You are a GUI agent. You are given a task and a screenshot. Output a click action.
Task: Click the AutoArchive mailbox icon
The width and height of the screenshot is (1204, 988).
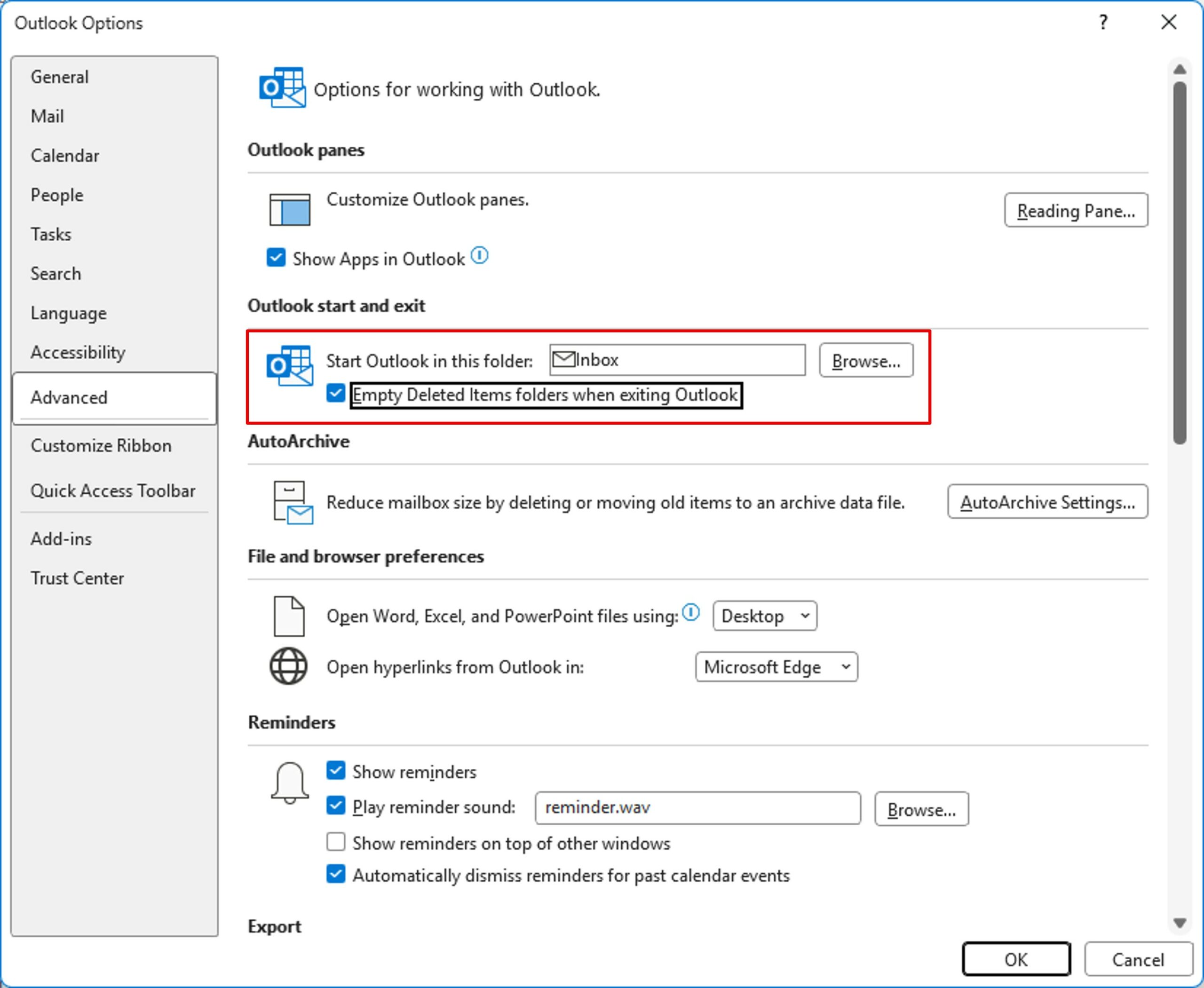tap(293, 503)
